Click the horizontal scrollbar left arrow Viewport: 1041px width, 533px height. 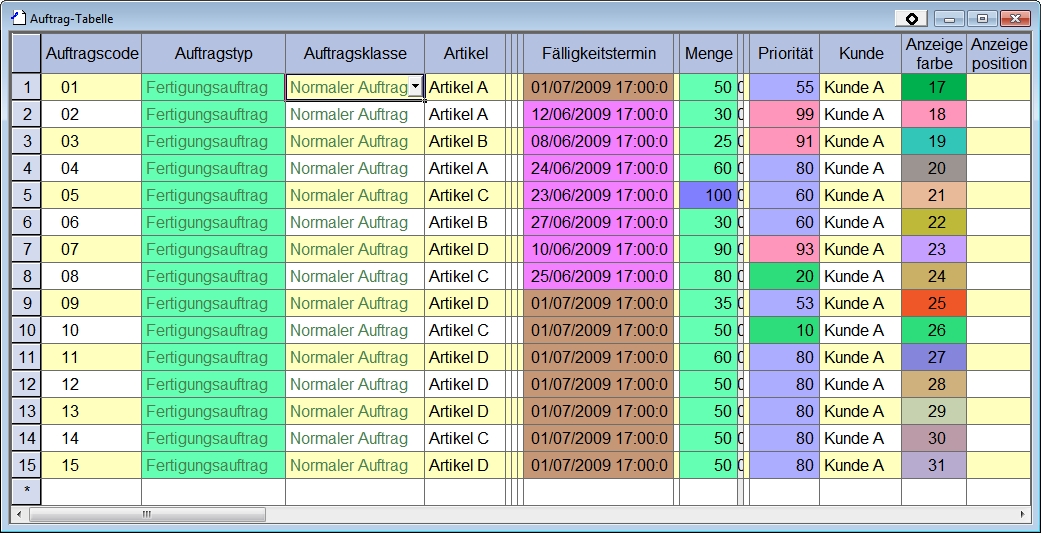pos(19,514)
